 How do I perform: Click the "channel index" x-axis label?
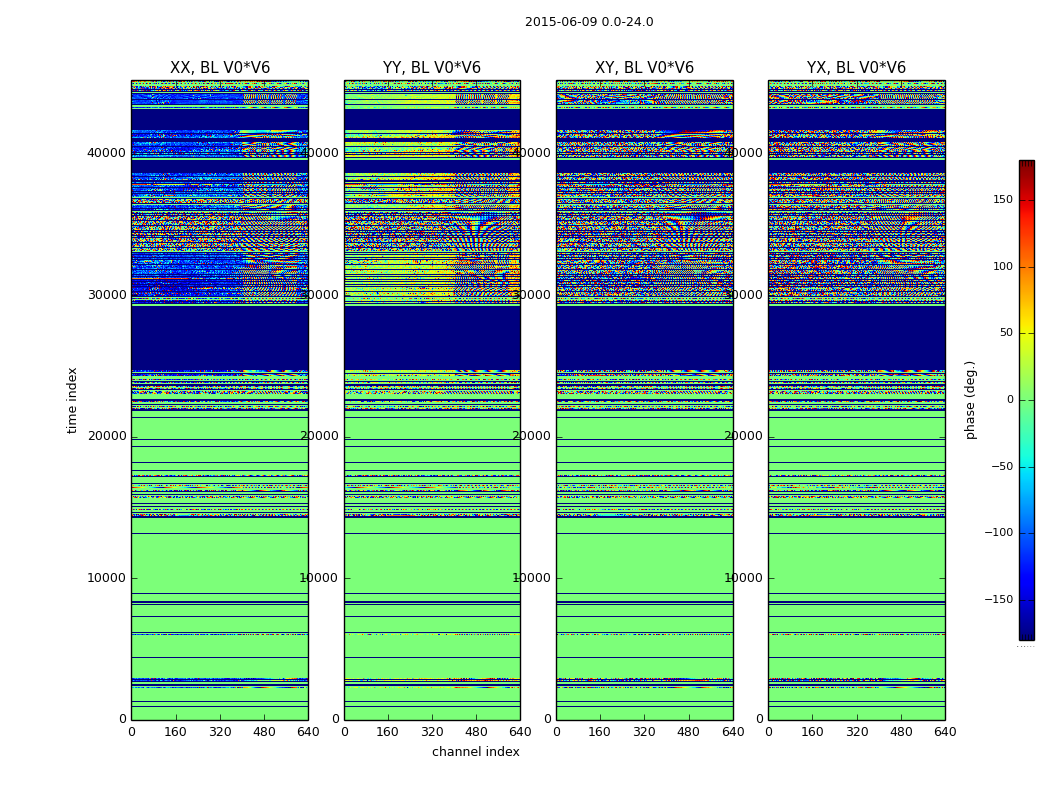click(476, 752)
